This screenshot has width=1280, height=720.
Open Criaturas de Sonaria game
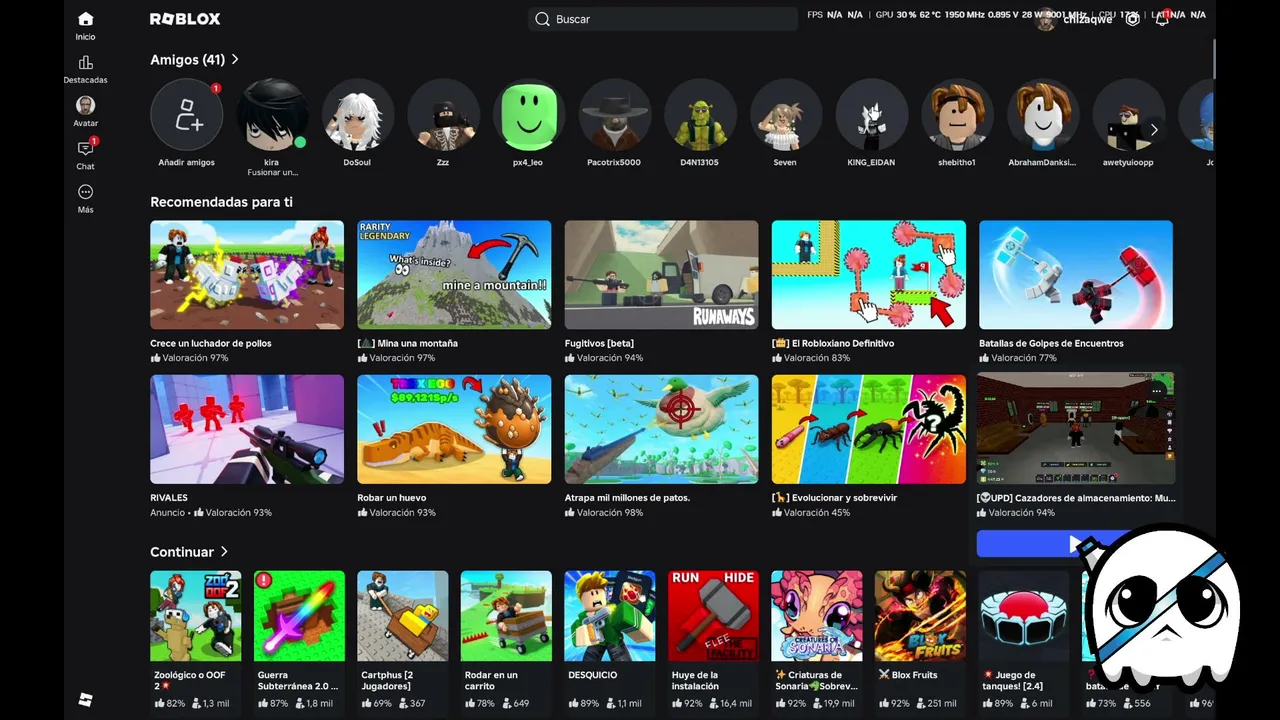pyautogui.click(x=817, y=640)
